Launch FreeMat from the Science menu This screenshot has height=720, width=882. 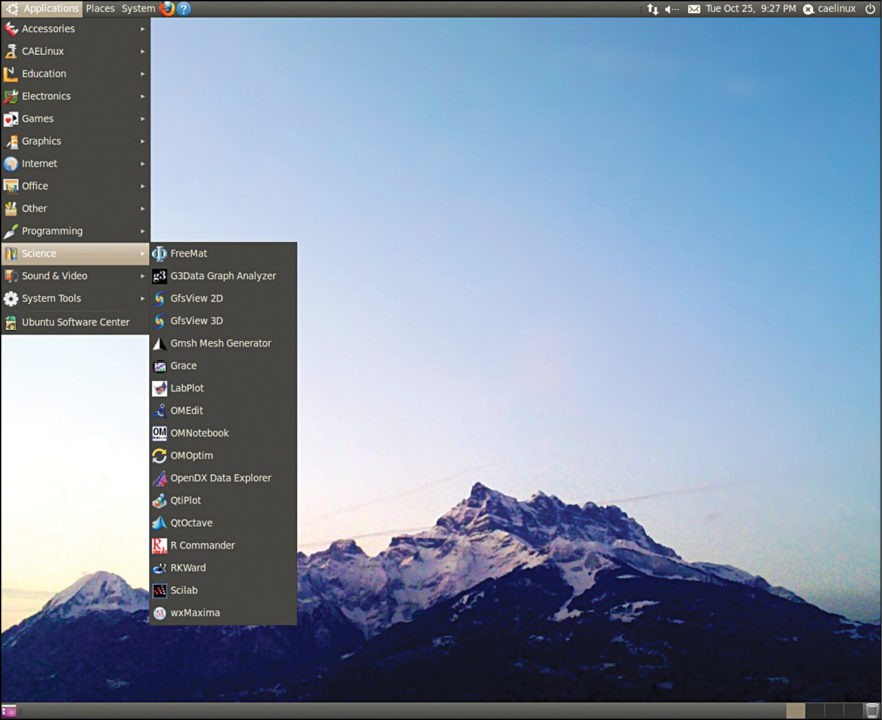coord(188,254)
